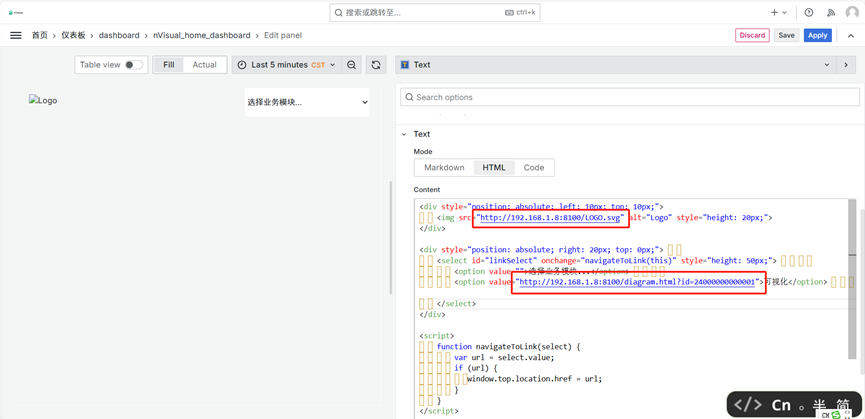Go to dashboard in the breadcrumb

tap(119, 35)
